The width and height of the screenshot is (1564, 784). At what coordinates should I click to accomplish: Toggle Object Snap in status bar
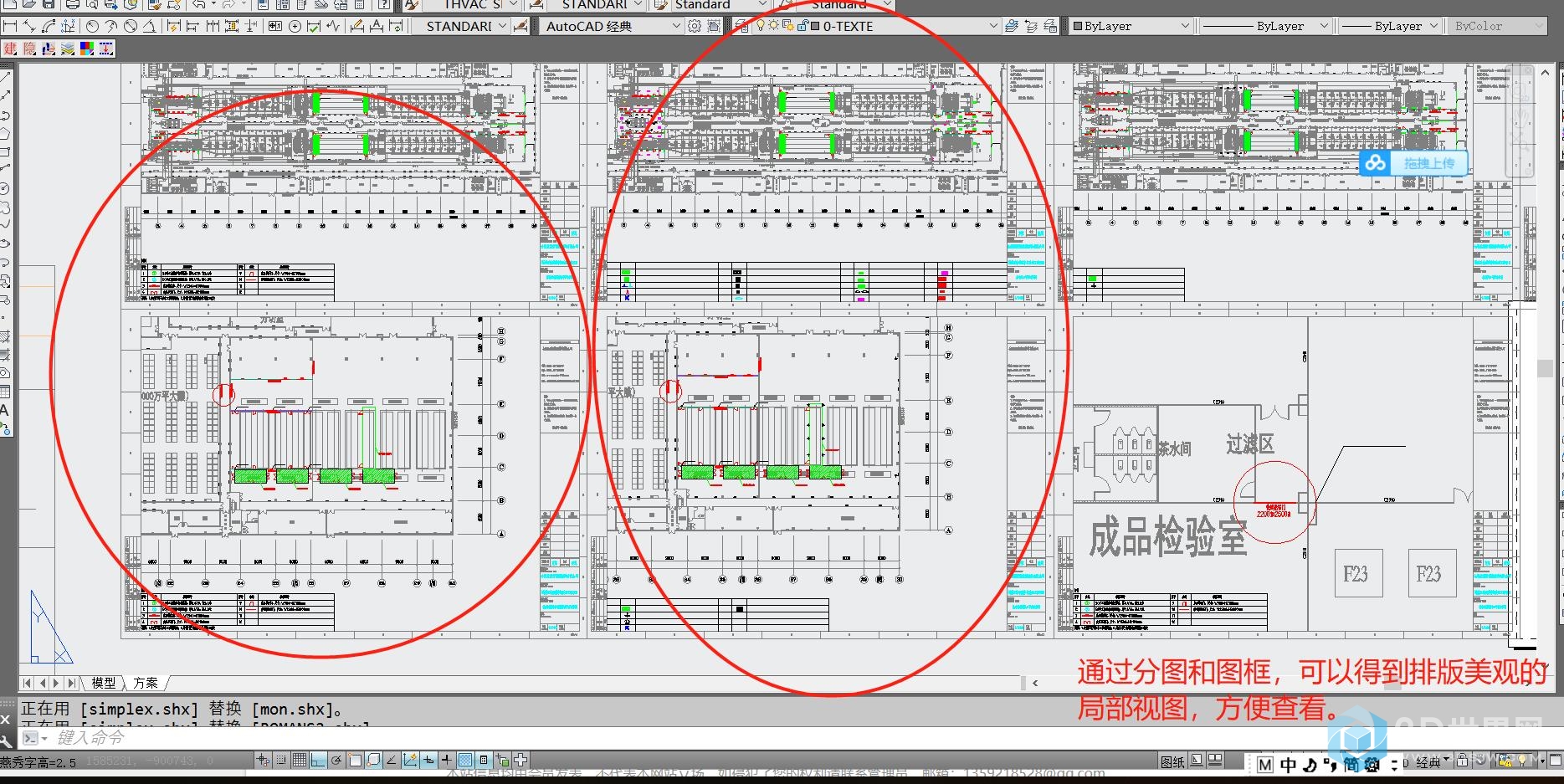tap(355, 760)
